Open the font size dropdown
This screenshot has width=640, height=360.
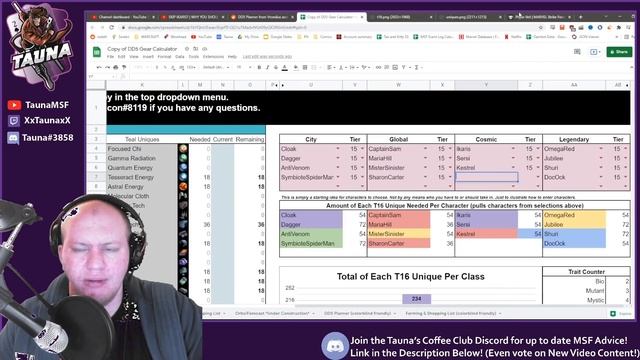pos(244,67)
